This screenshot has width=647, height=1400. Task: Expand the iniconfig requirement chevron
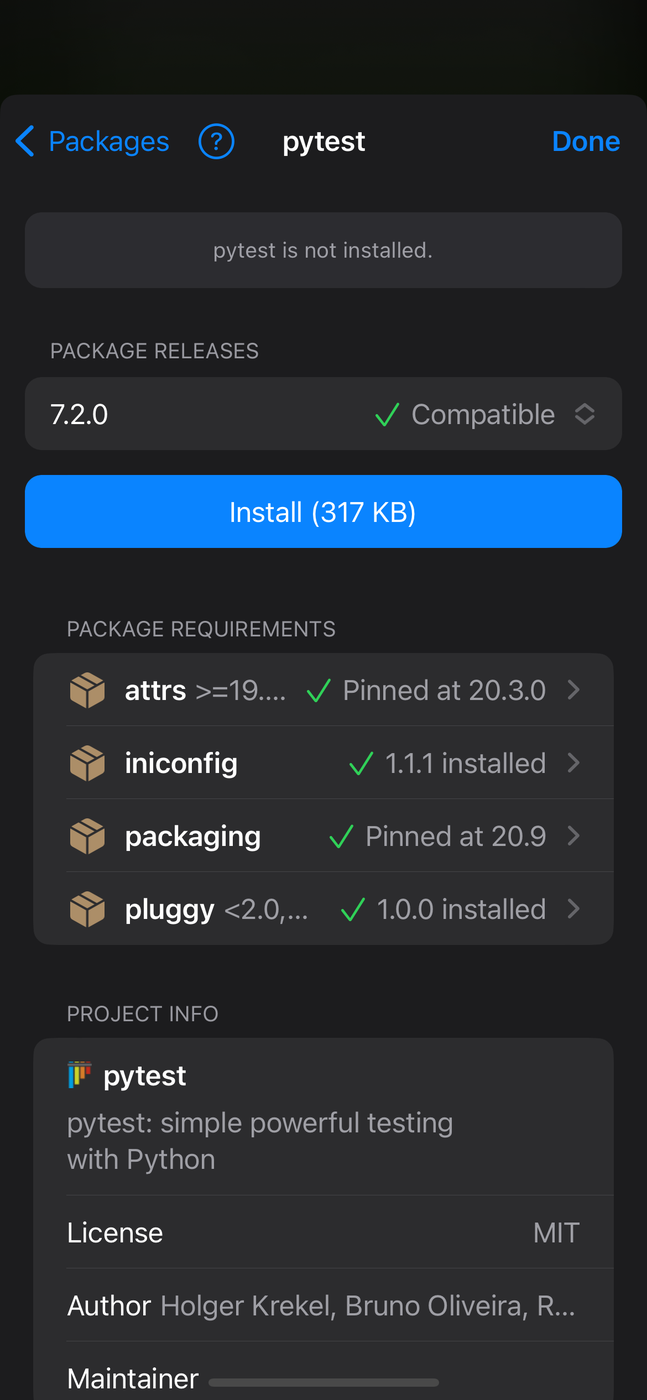[x=574, y=763]
